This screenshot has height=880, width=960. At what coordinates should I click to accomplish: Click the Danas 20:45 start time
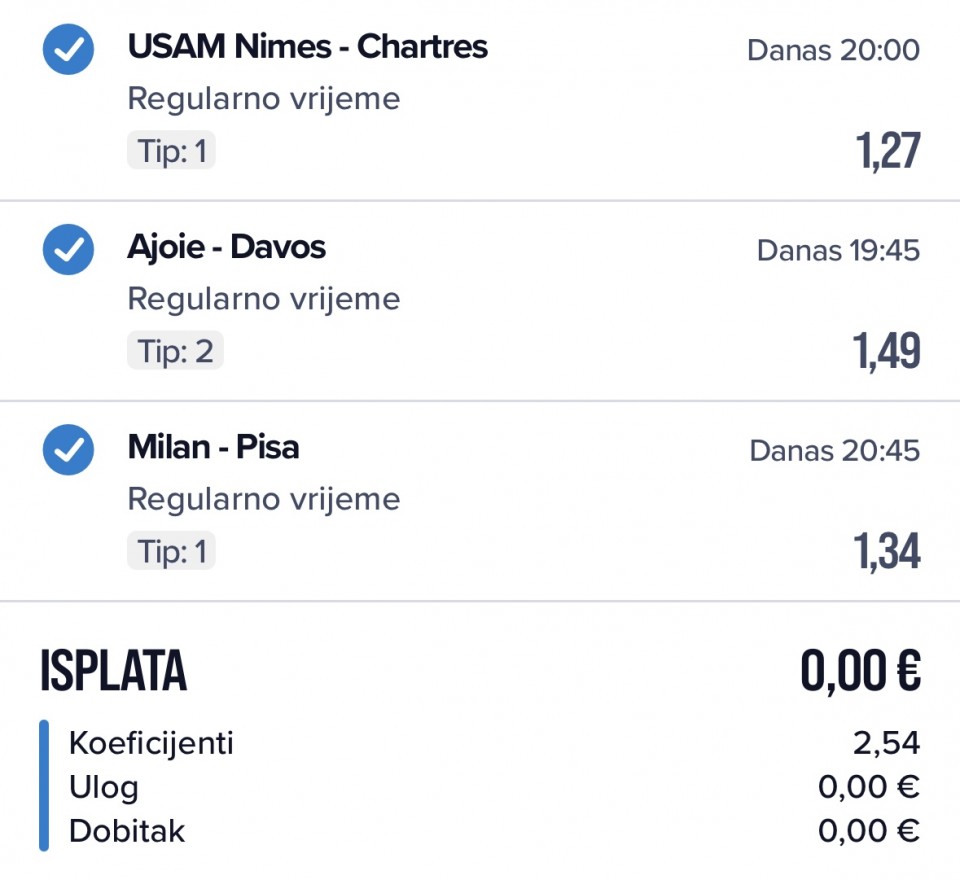(834, 450)
